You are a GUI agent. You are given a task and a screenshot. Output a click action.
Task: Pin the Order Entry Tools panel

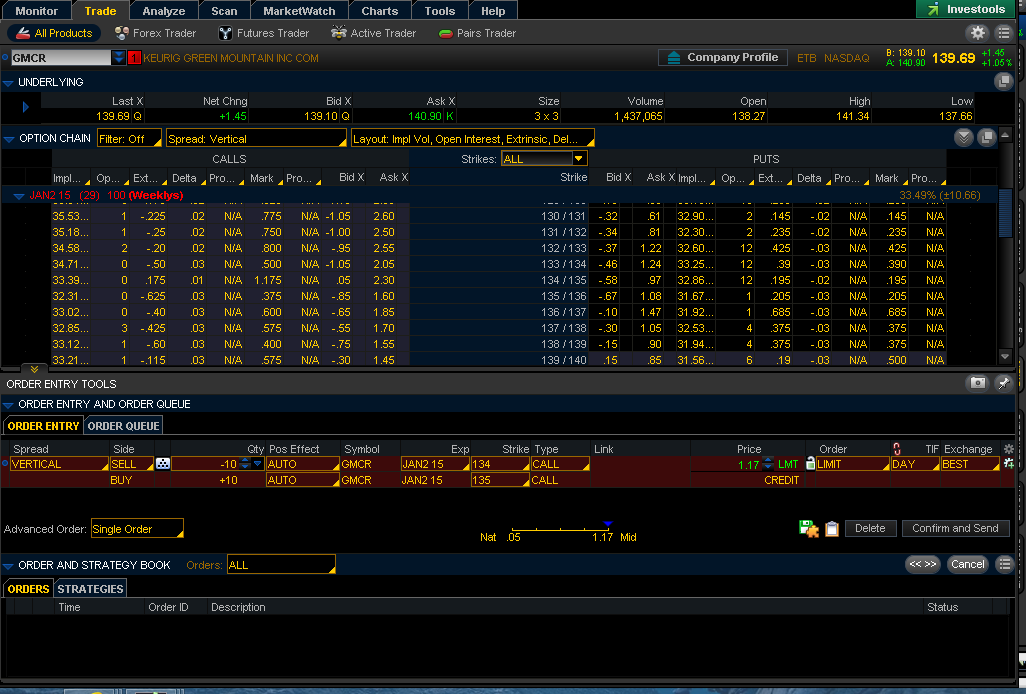[x=1003, y=383]
